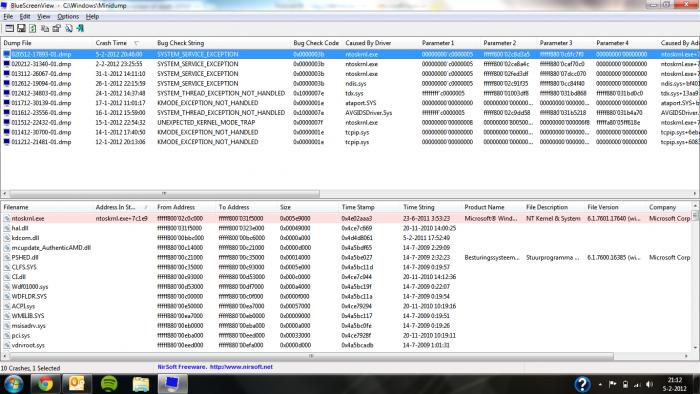Select the ntoskrnl.exe row in lower pane

[x=346, y=219]
